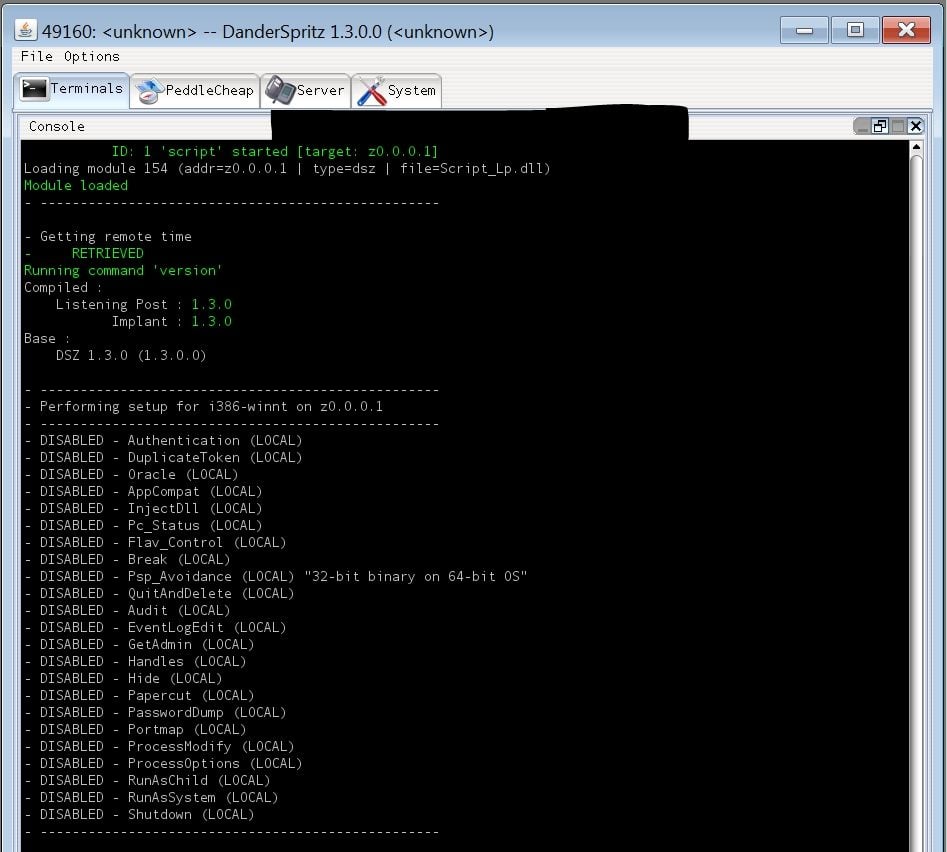Open the Server tab
This screenshot has width=947, height=852.
(305, 91)
